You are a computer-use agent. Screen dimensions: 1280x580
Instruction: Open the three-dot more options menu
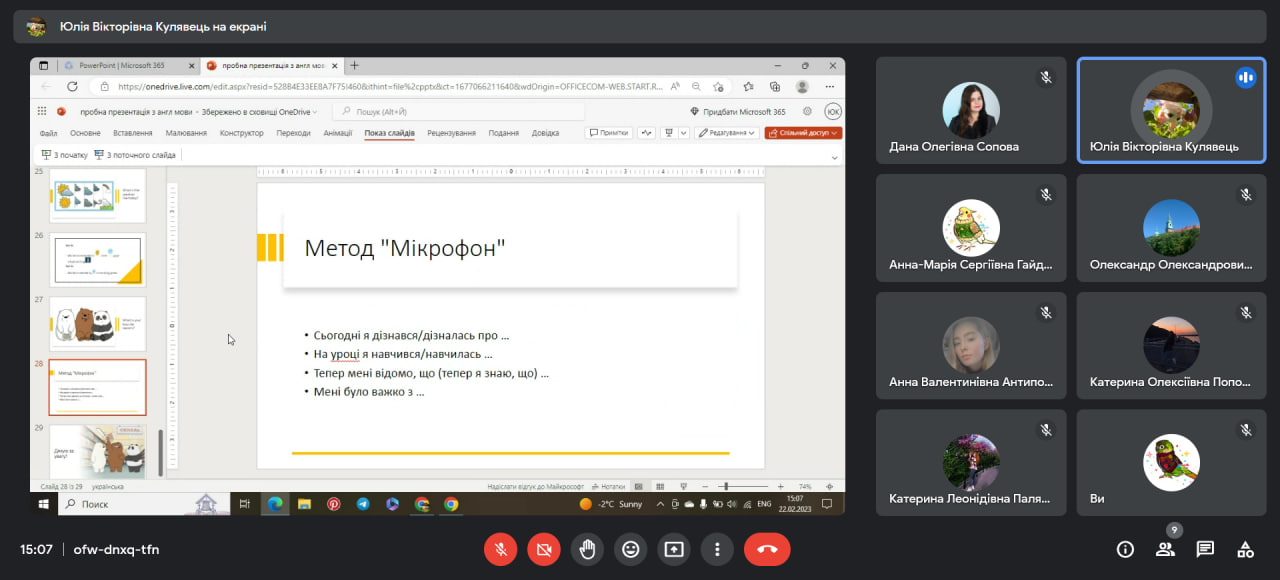coord(717,549)
